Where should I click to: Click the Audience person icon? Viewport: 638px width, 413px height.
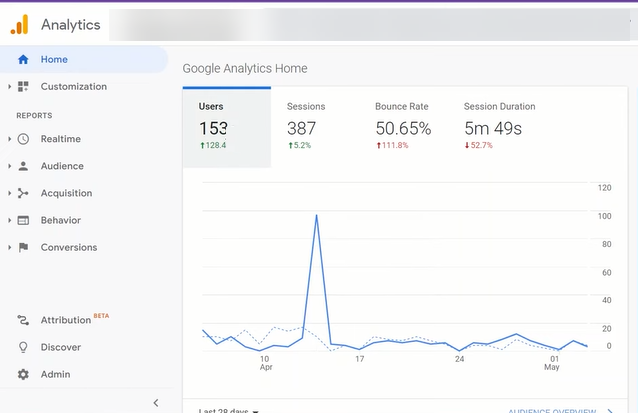tap(23, 166)
